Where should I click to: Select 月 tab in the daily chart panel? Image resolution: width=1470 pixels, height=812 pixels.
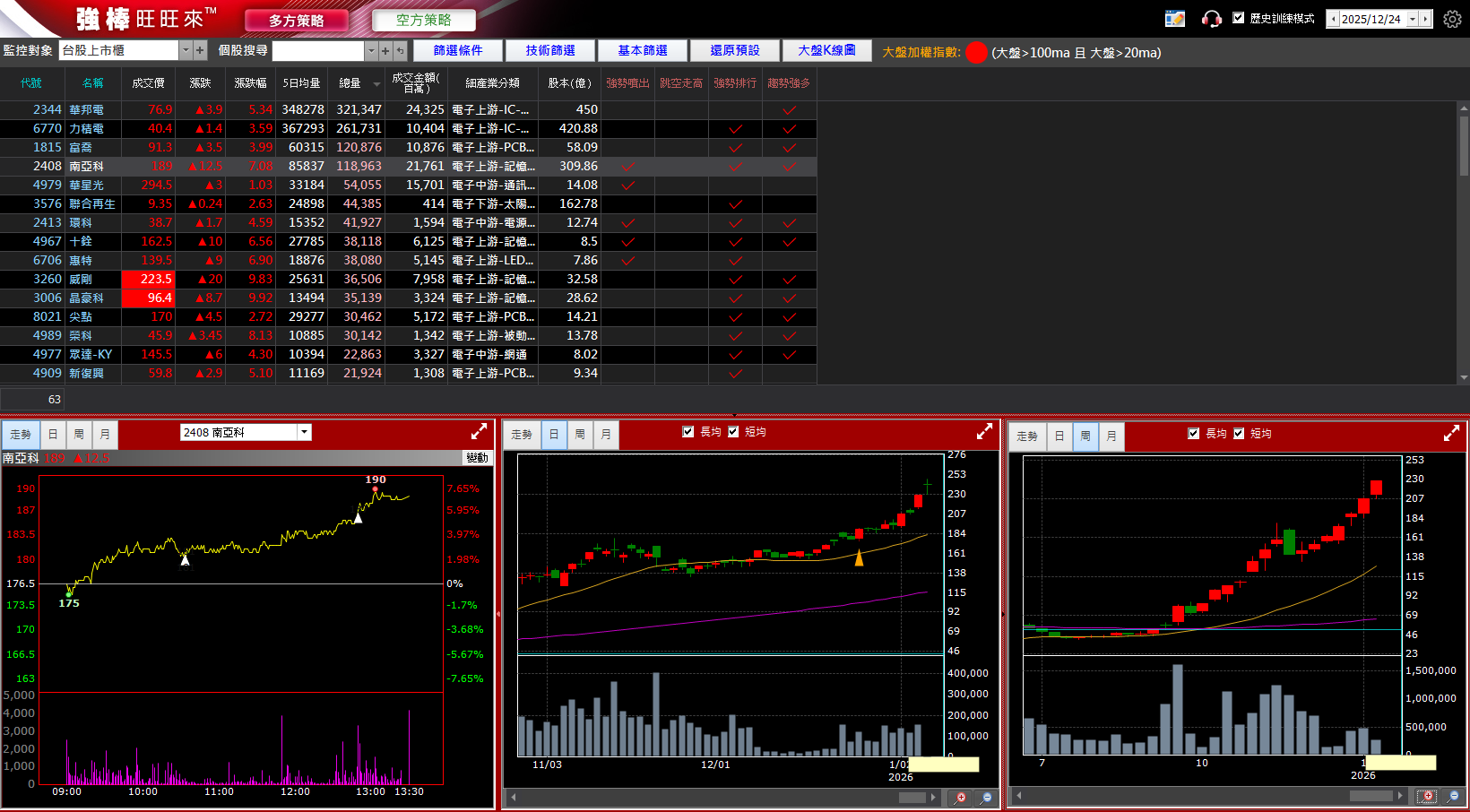point(606,435)
